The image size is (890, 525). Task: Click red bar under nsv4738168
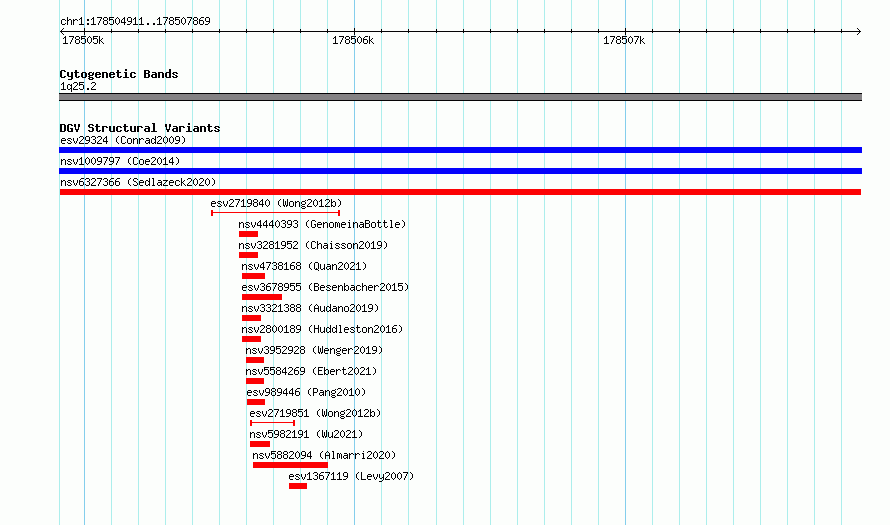point(253,276)
